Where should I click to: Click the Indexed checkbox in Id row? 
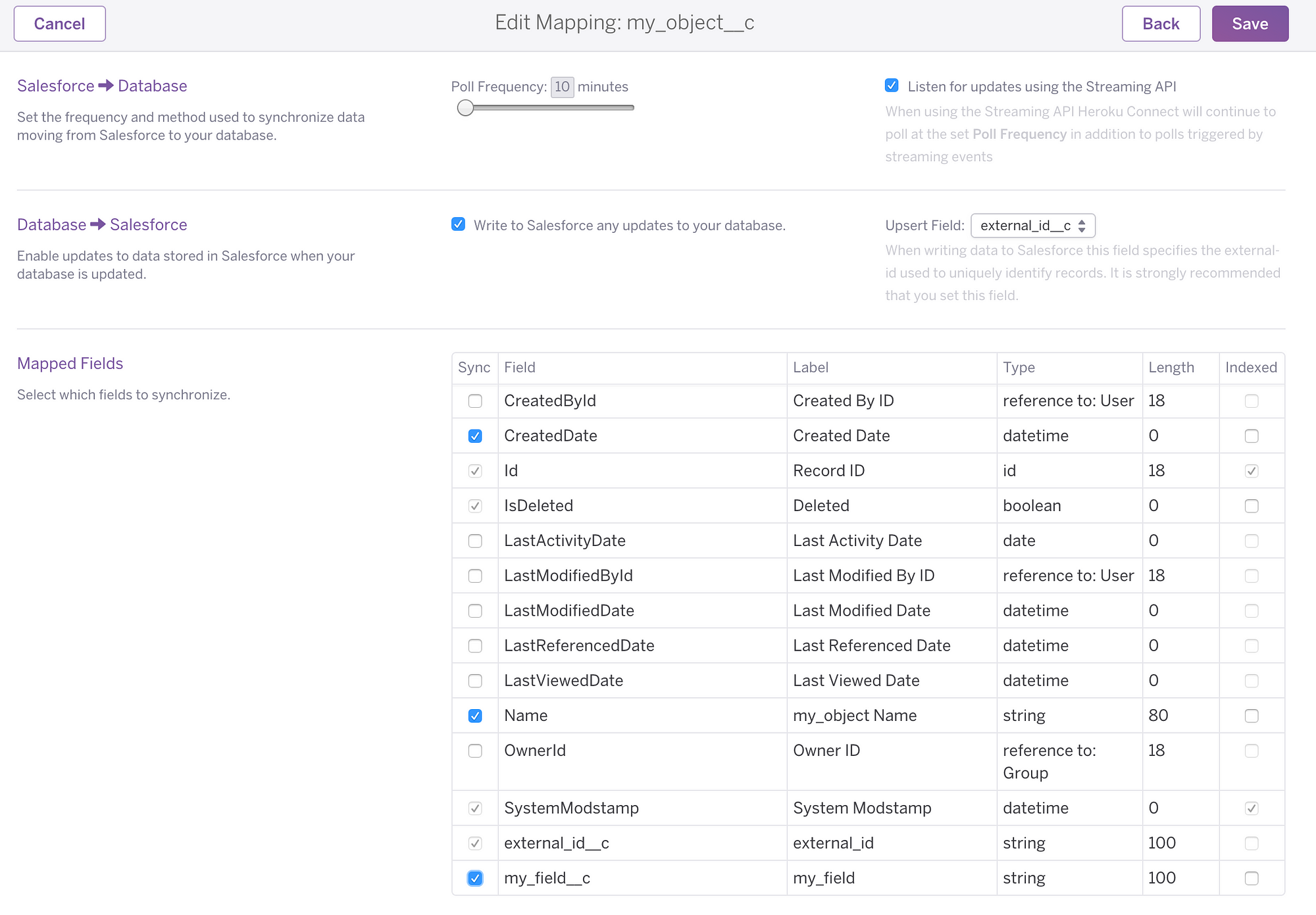click(1252, 471)
